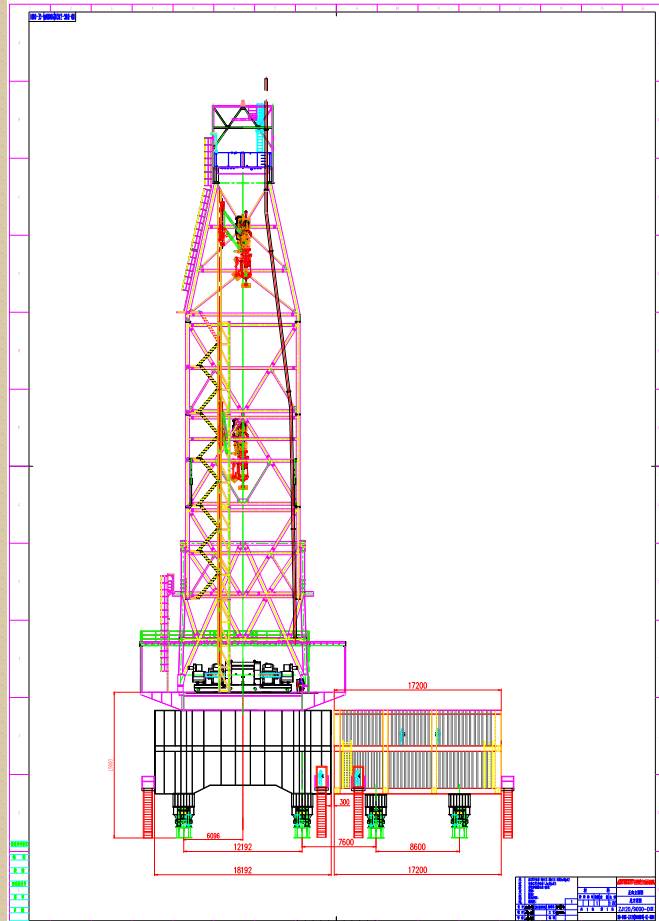This screenshot has width=659, height=921.
Task: Select the magenta ladder left of the derrick base
Action: pos(167,600)
